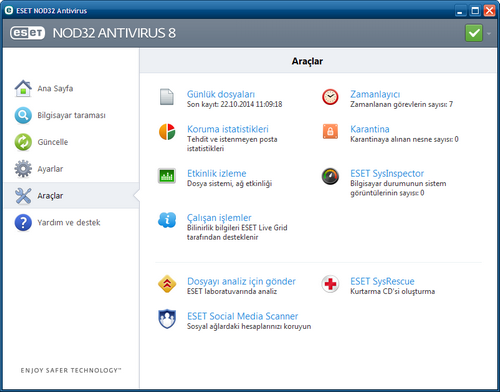Select Araçlar menu label in sidebar
This screenshot has width=500, height=392.
[50, 196]
